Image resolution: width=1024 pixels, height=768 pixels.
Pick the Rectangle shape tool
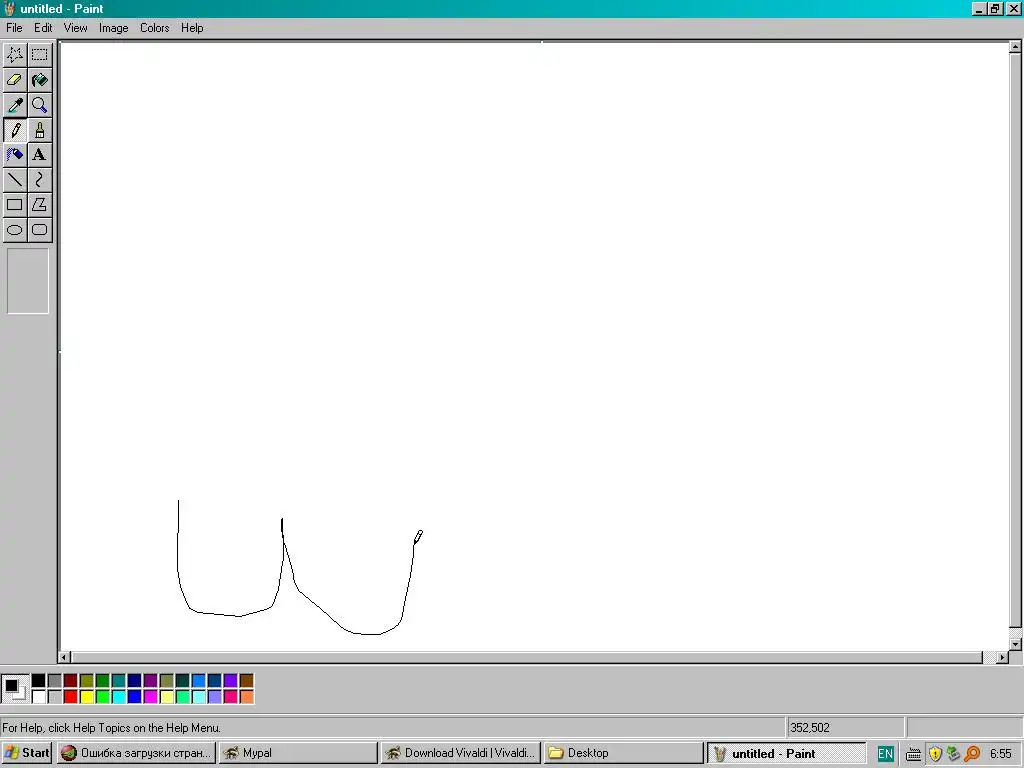tap(15, 204)
